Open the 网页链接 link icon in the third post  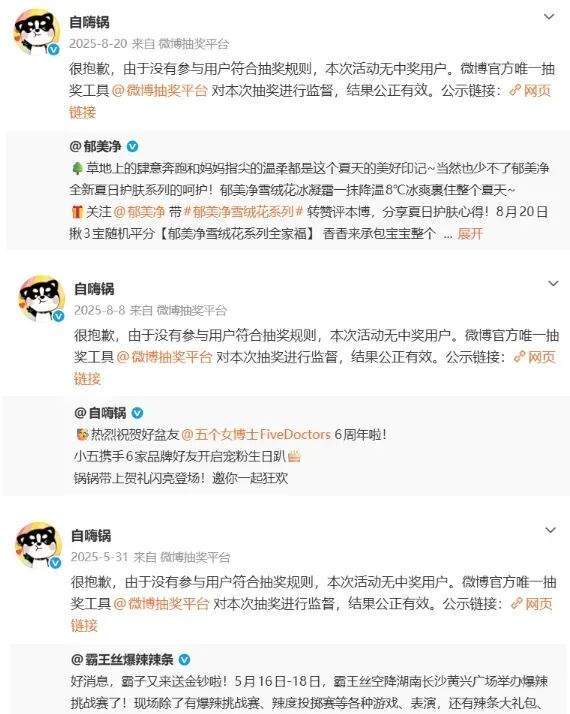516,604
